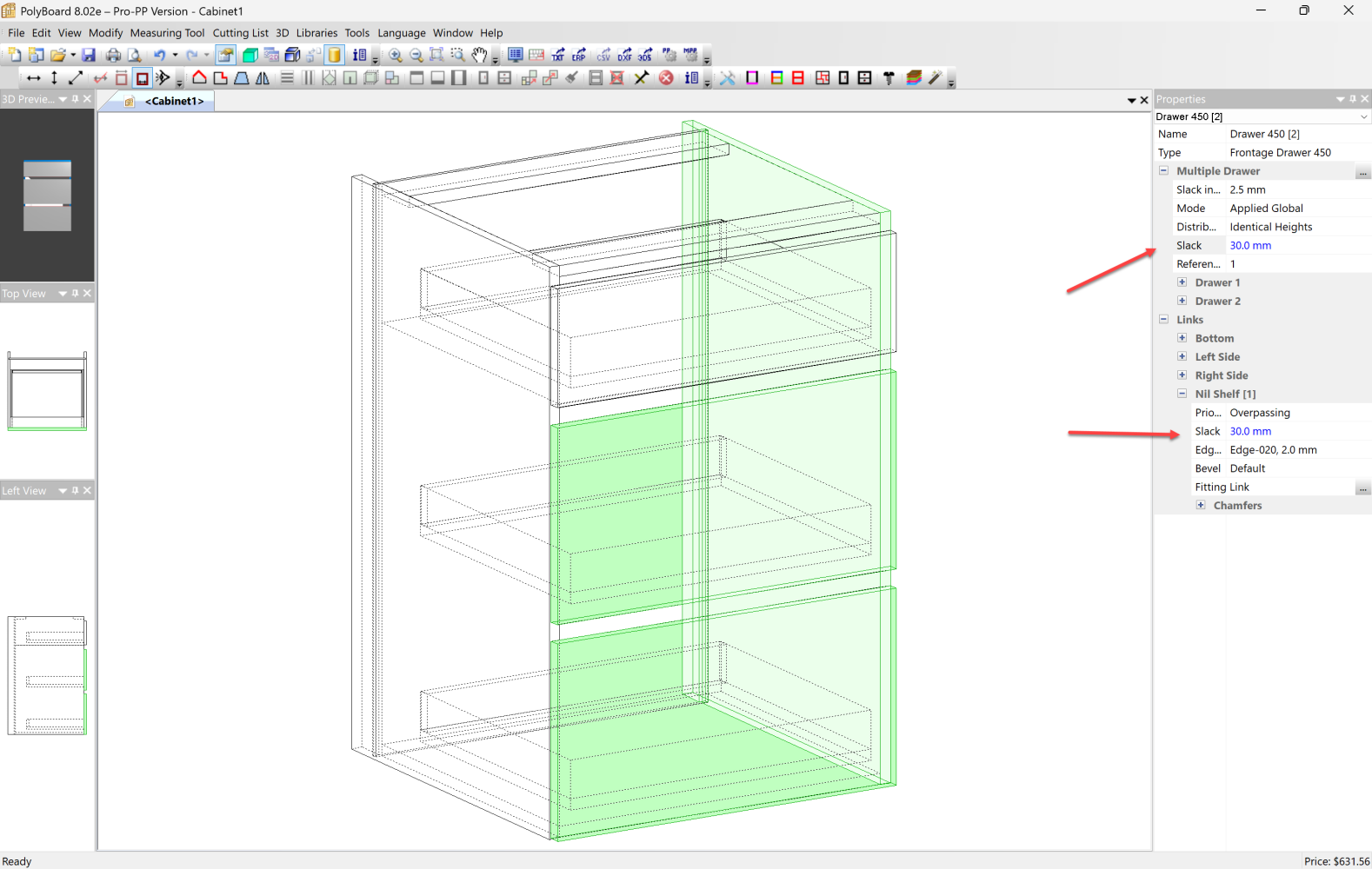
Task: Click the green 3D box view icon
Action: pyautogui.click(x=250, y=56)
